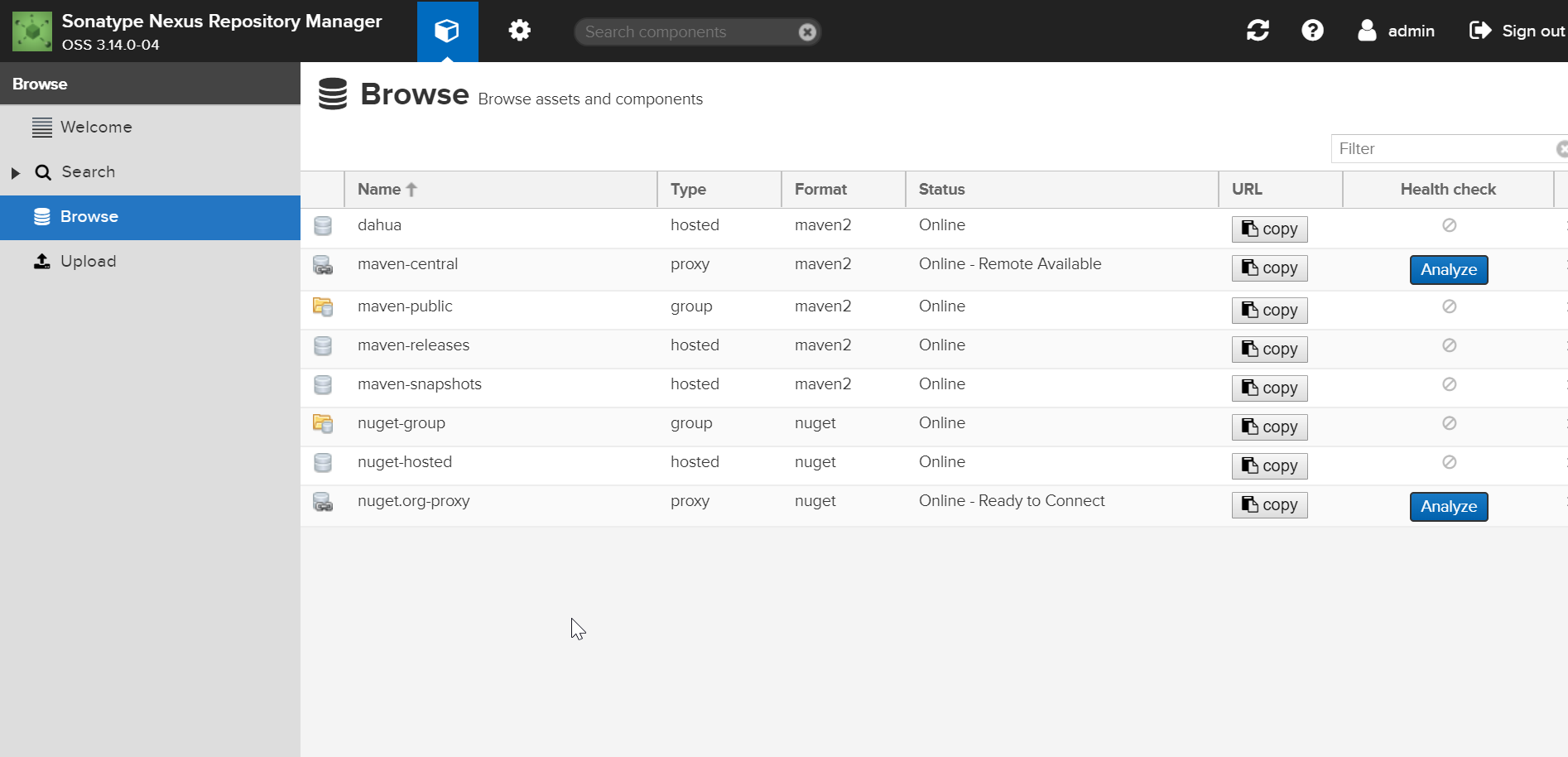The image size is (1568, 757).
Task: Copy the nuget-group URL
Action: pos(1269,427)
